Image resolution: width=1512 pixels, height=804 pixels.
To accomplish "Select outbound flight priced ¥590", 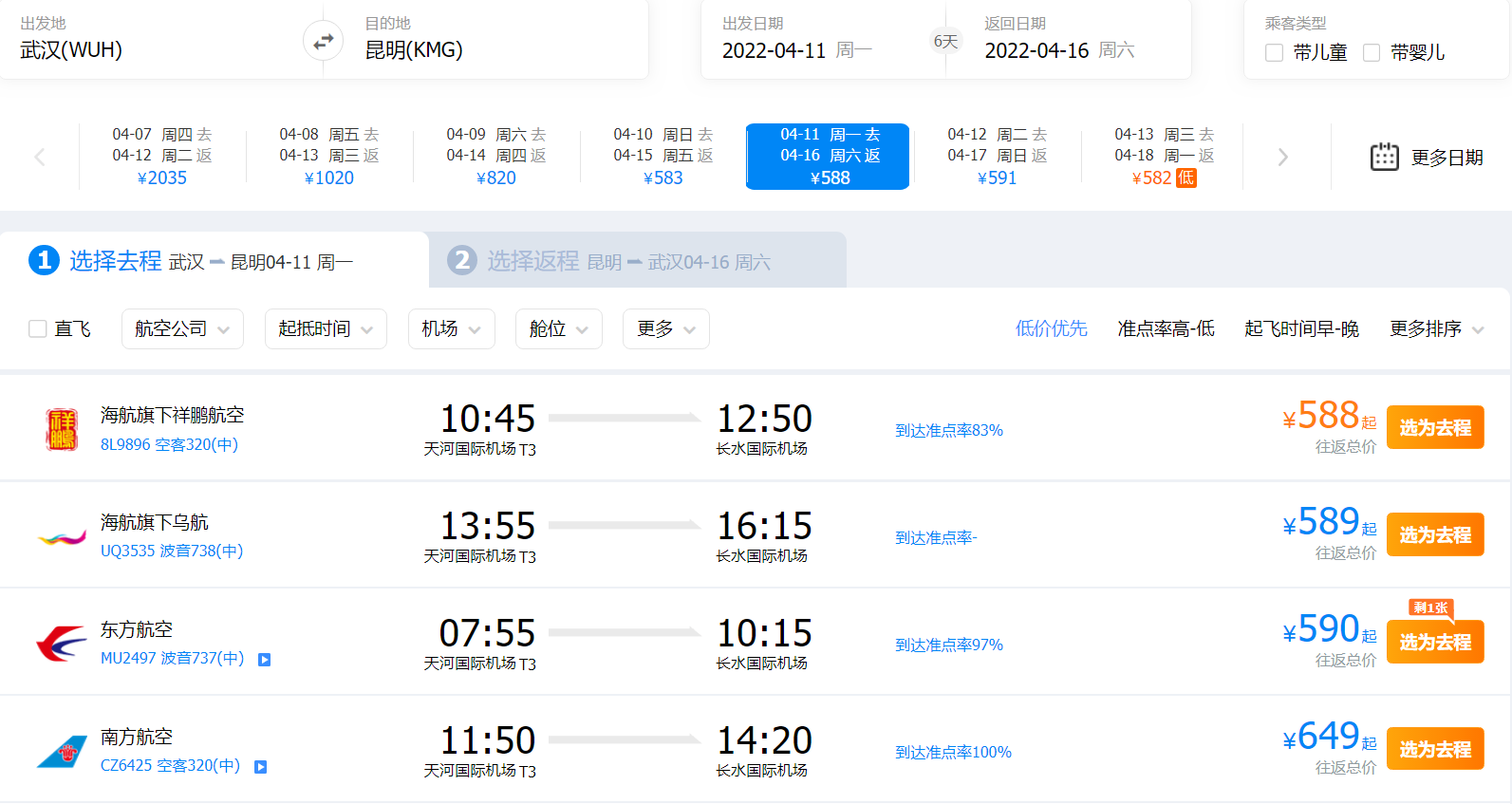I will coord(1435,642).
